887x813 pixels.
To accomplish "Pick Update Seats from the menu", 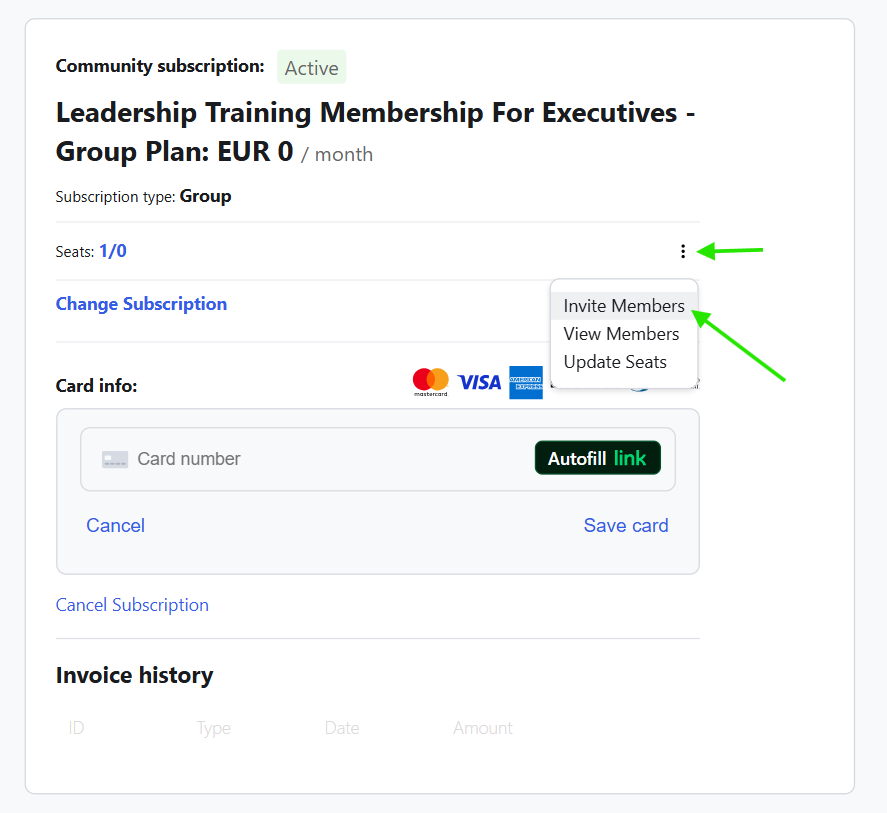I will coord(615,362).
